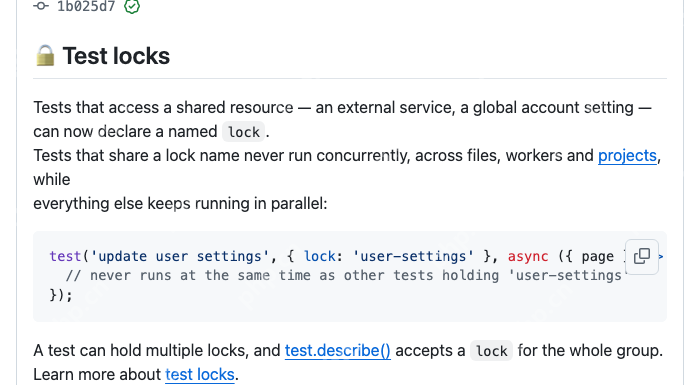Open commit hash 1b025d7
700x385 pixels.
point(86,6)
